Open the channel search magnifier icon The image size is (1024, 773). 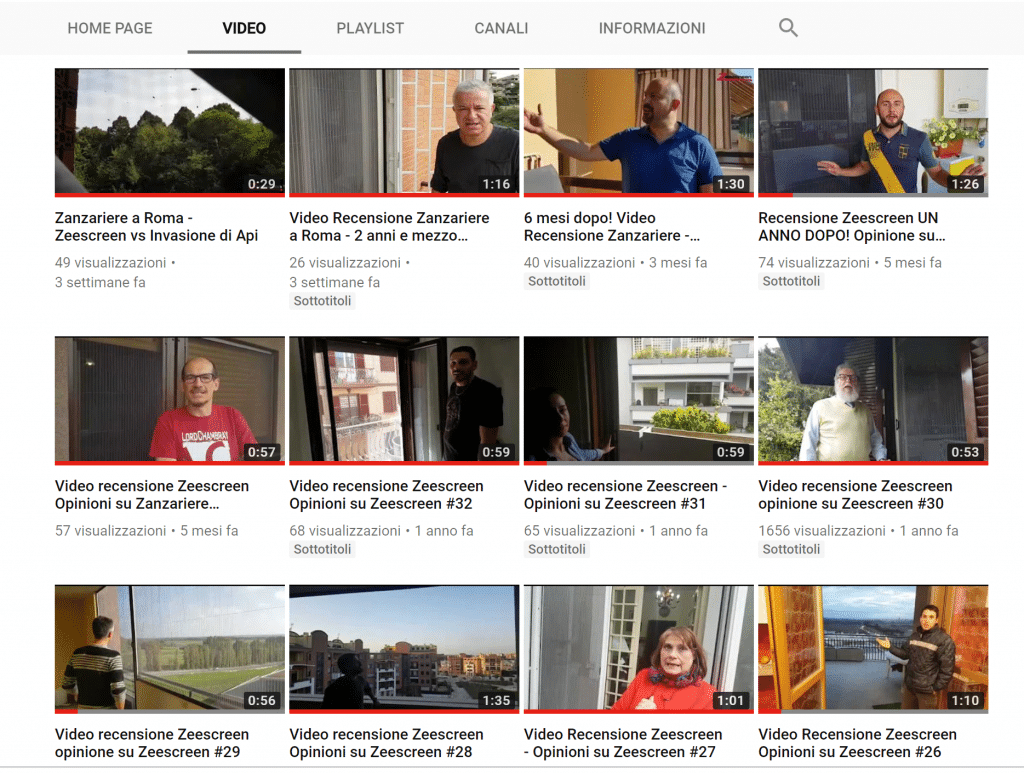(x=788, y=28)
